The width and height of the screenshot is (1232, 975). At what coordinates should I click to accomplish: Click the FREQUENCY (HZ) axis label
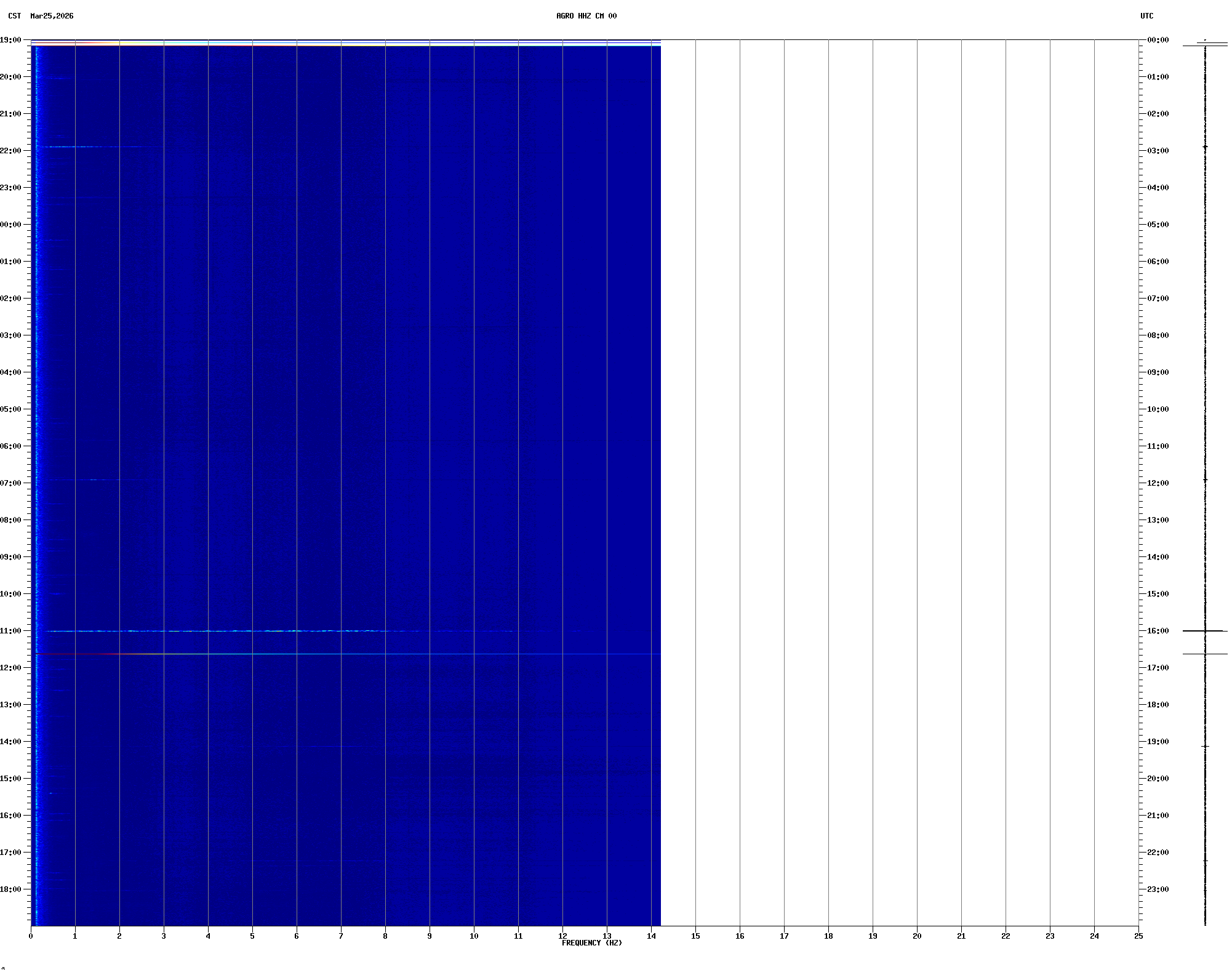(x=591, y=943)
